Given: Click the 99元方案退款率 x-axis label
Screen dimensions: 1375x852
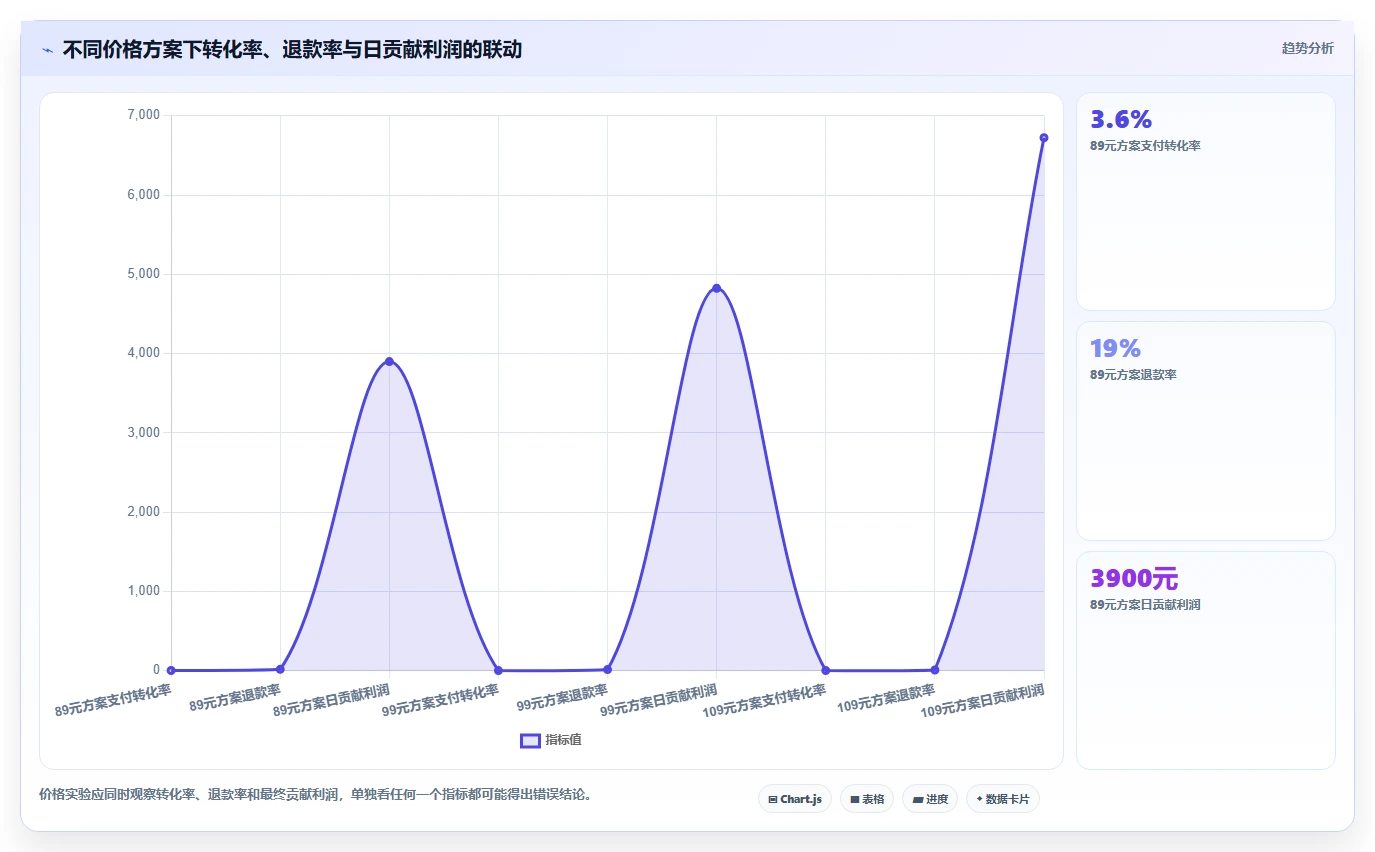Looking at the screenshot, I should (x=562, y=697).
